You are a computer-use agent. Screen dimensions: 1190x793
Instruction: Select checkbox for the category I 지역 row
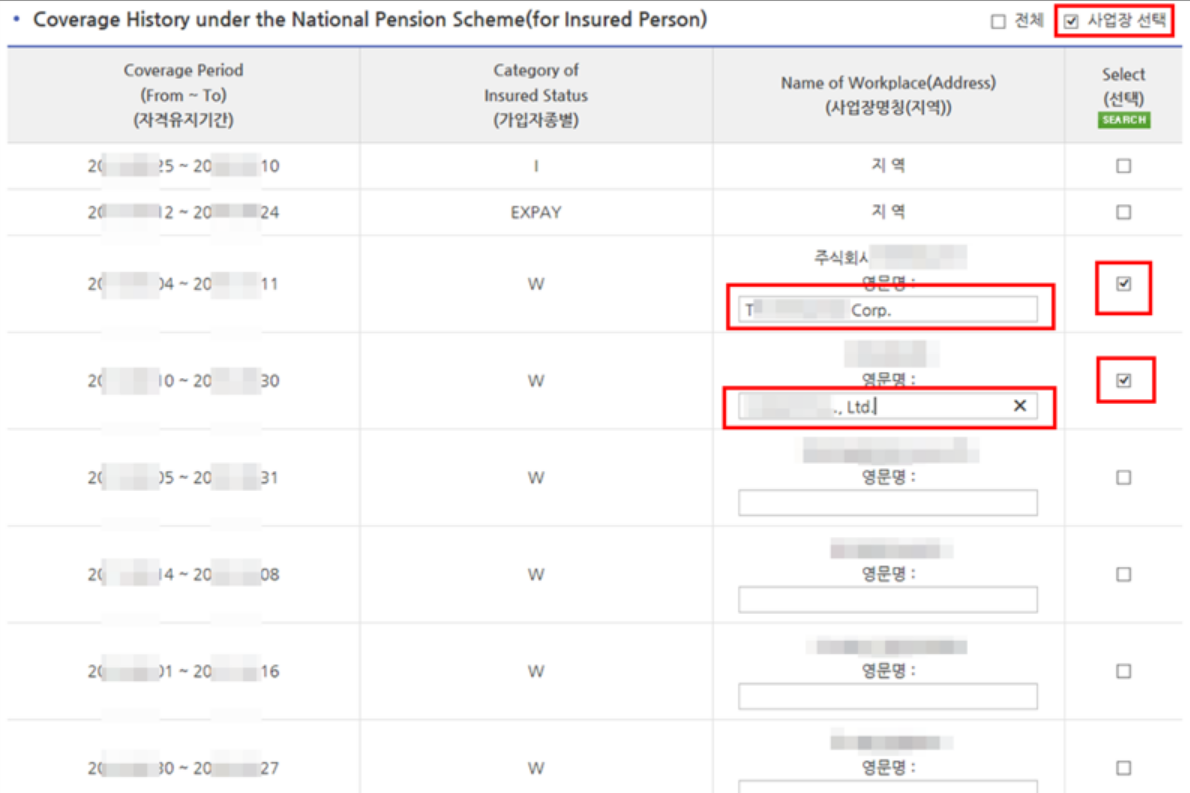point(1124,166)
